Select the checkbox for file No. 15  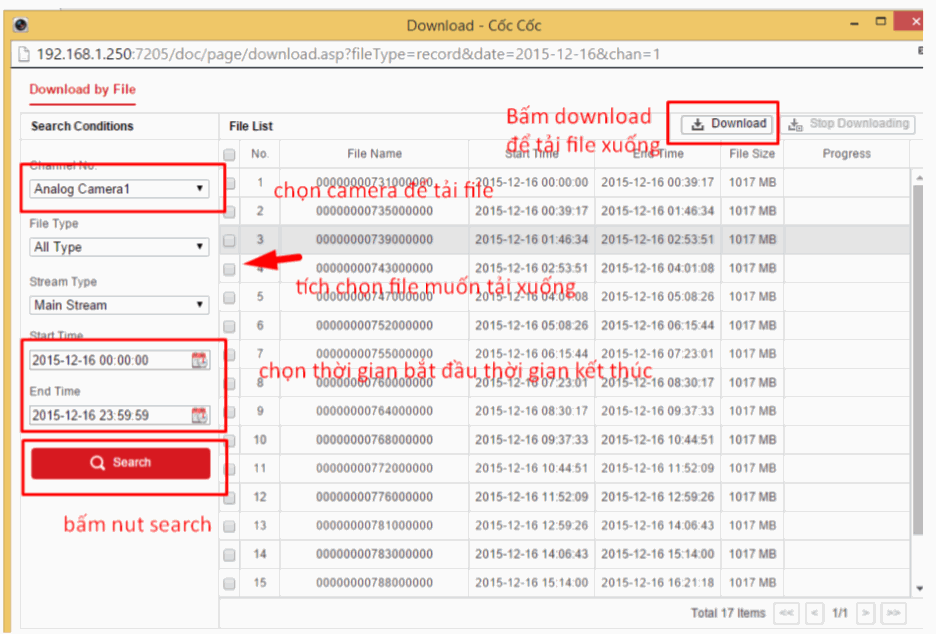[x=229, y=583]
